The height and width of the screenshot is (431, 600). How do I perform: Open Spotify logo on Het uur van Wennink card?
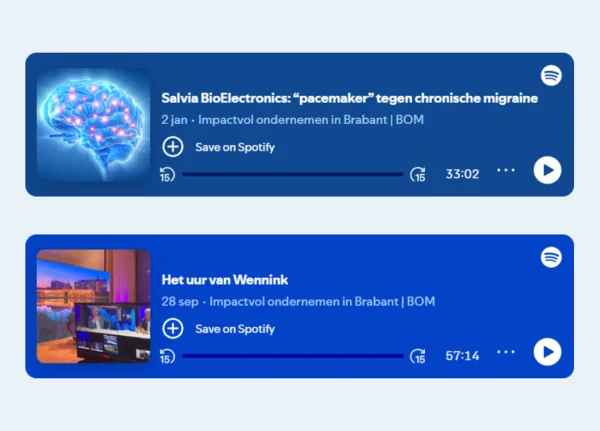tap(551, 257)
